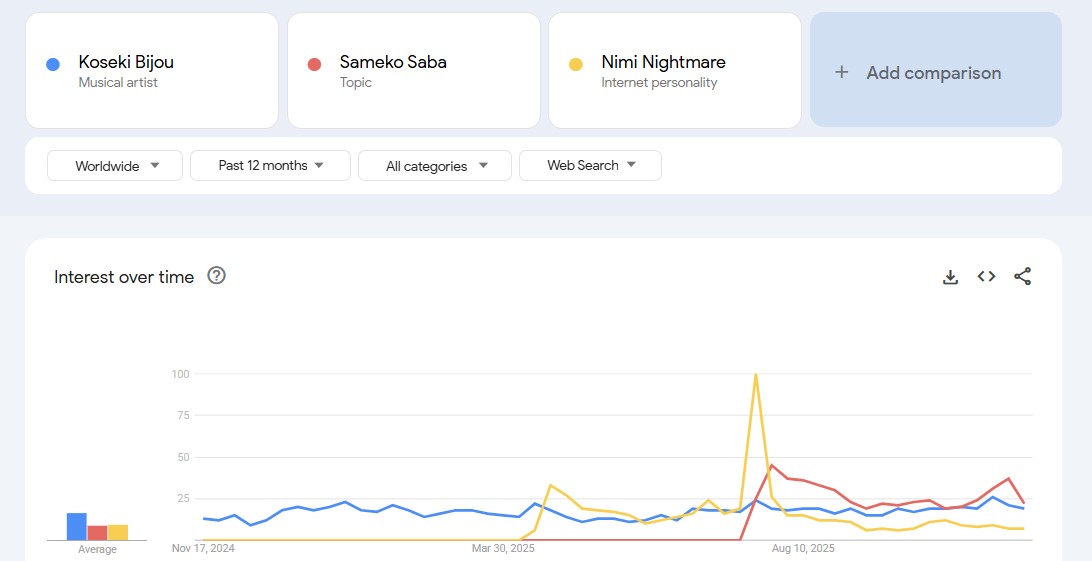Expand the Web Search type dropdown
Screen dimensions: 1092x561
pyautogui.click(x=590, y=166)
